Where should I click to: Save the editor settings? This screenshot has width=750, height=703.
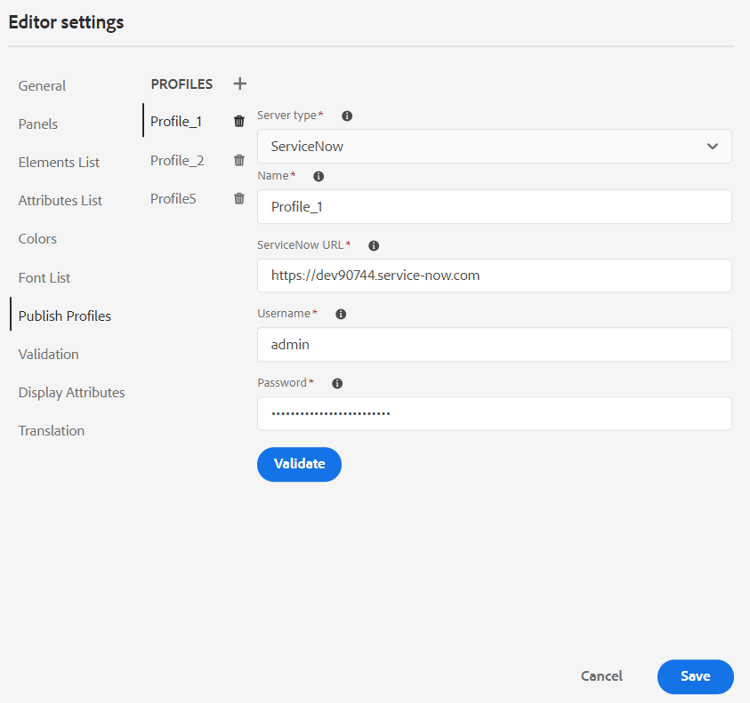click(x=695, y=677)
